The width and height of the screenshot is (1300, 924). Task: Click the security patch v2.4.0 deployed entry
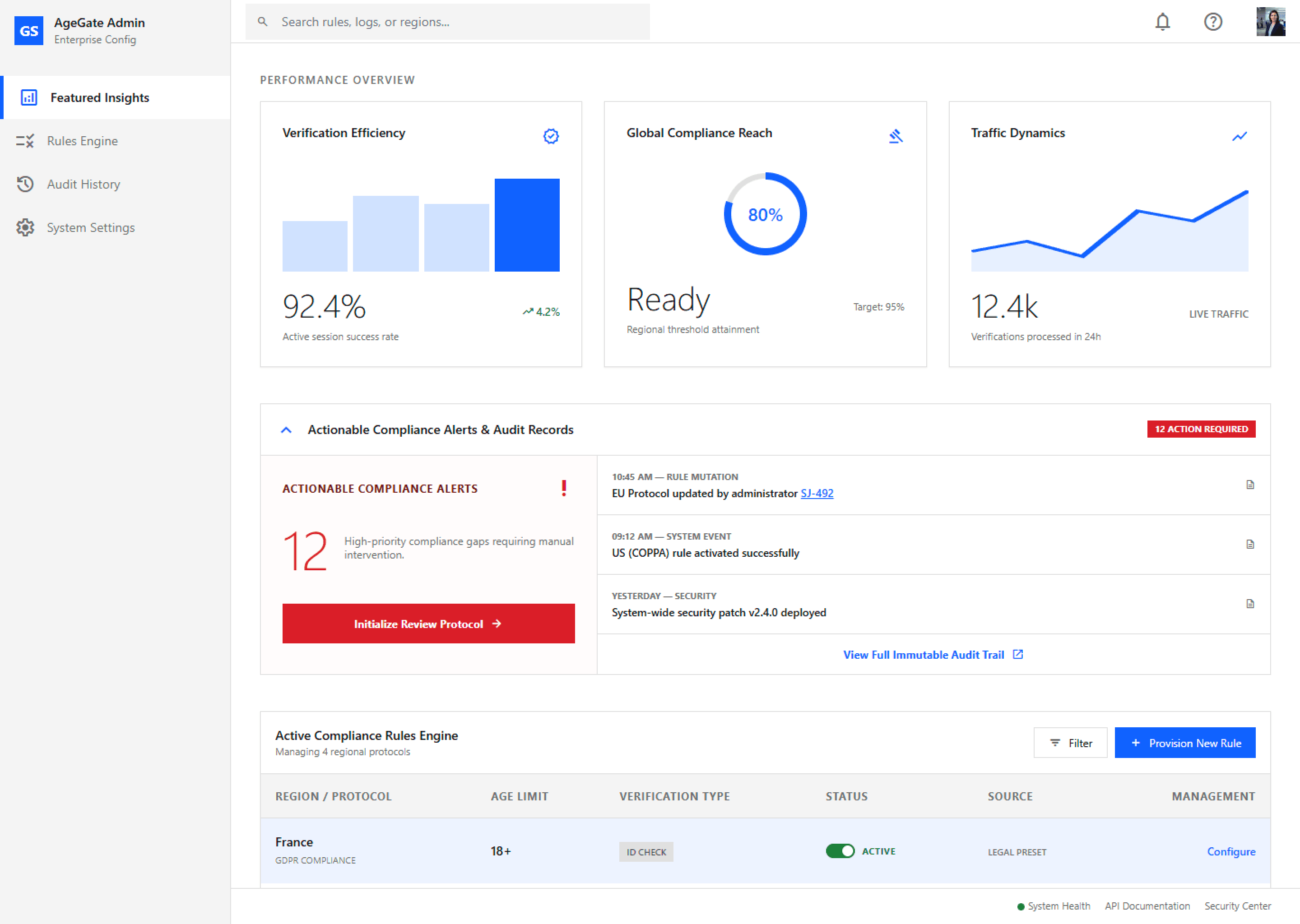click(x=933, y=604)
